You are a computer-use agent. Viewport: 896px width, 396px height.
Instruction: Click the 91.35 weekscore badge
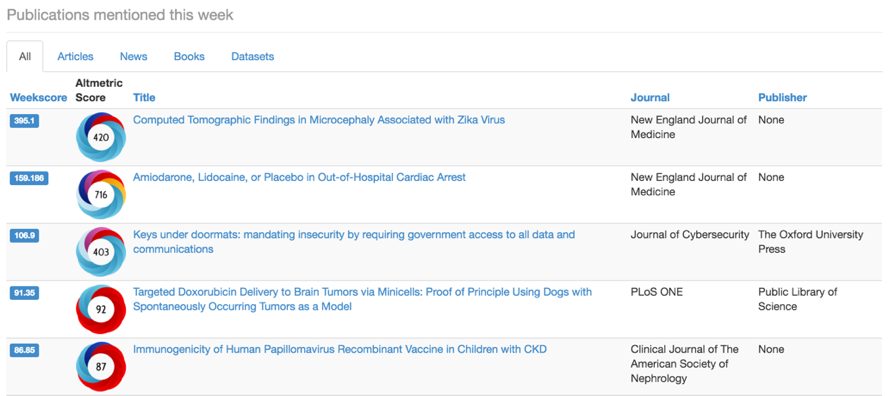click(25, 293)
